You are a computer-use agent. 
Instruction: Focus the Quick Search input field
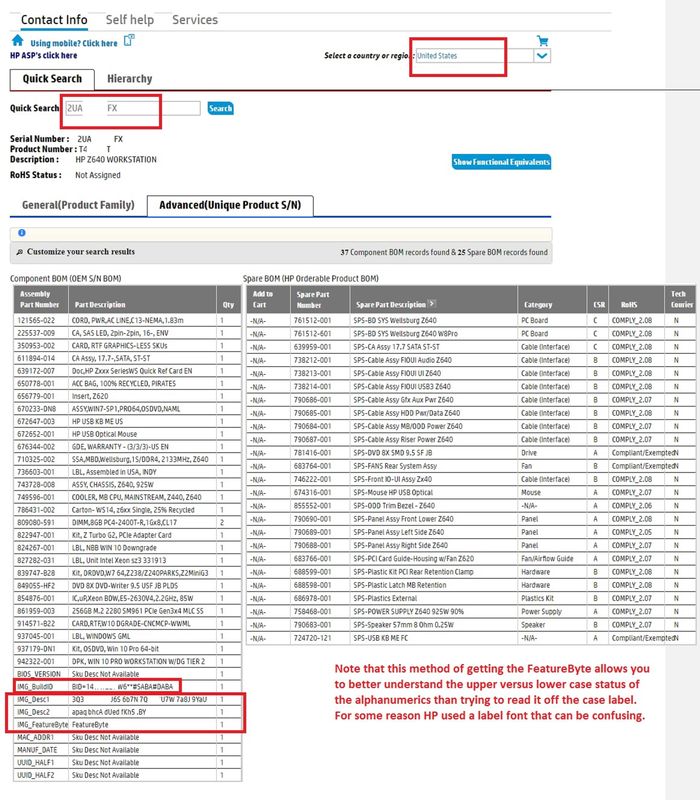133,108
